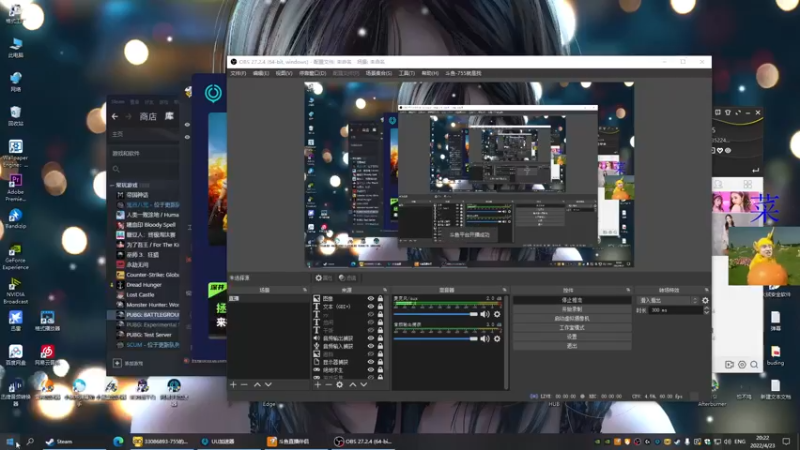Image resolution: width=800 pixels, height=450 pixels.
Task: Toggle visibility of audio output capture source
Action: point(371,338)
